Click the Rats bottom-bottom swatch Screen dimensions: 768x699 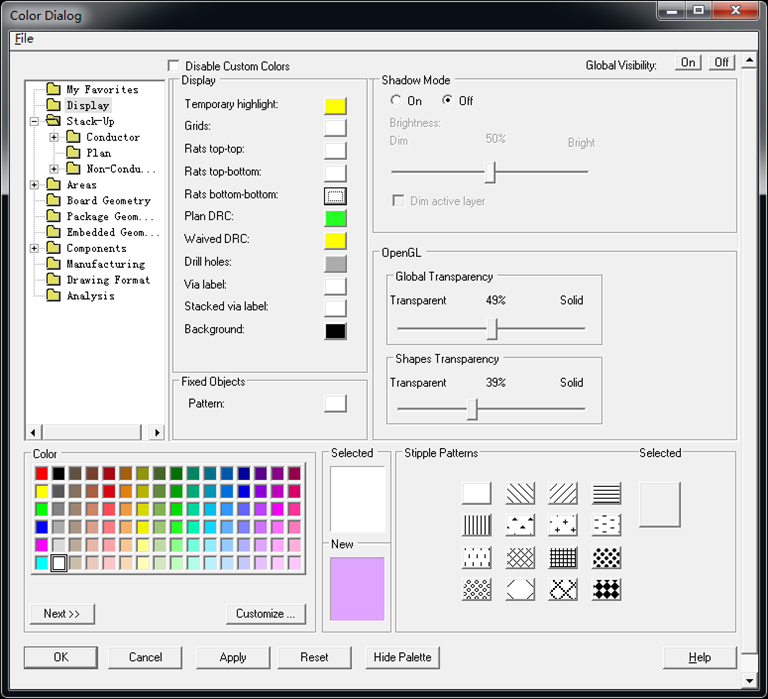336,196
